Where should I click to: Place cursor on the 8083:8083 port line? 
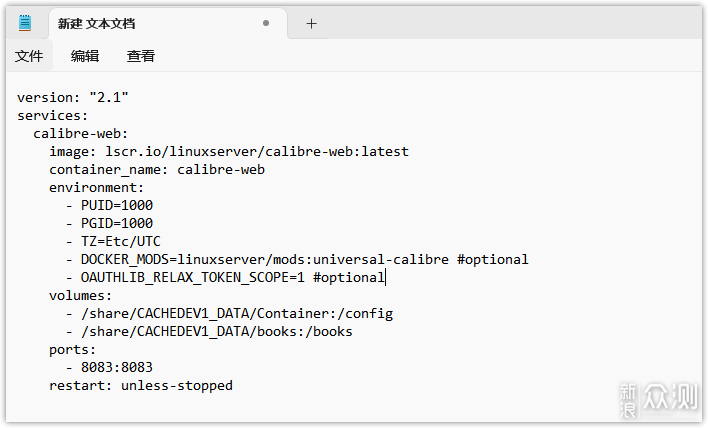117,367
